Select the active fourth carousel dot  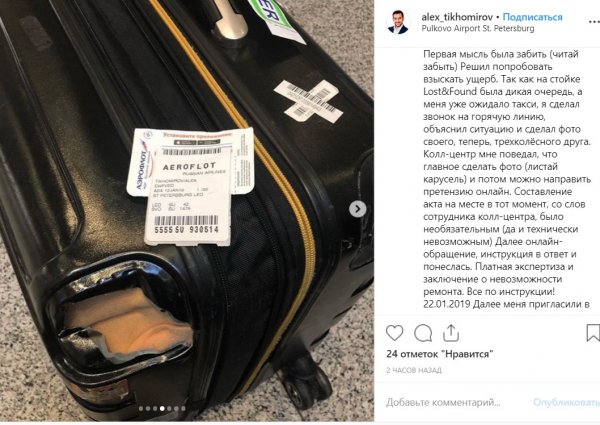click(162, 409)
